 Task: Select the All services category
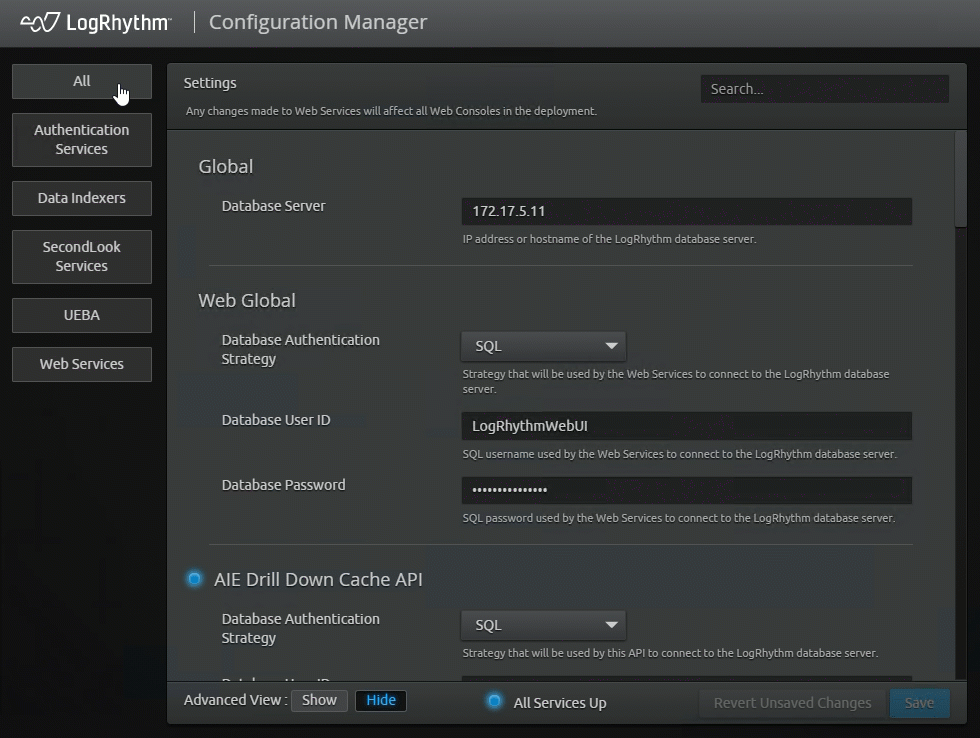pos(81,82)
